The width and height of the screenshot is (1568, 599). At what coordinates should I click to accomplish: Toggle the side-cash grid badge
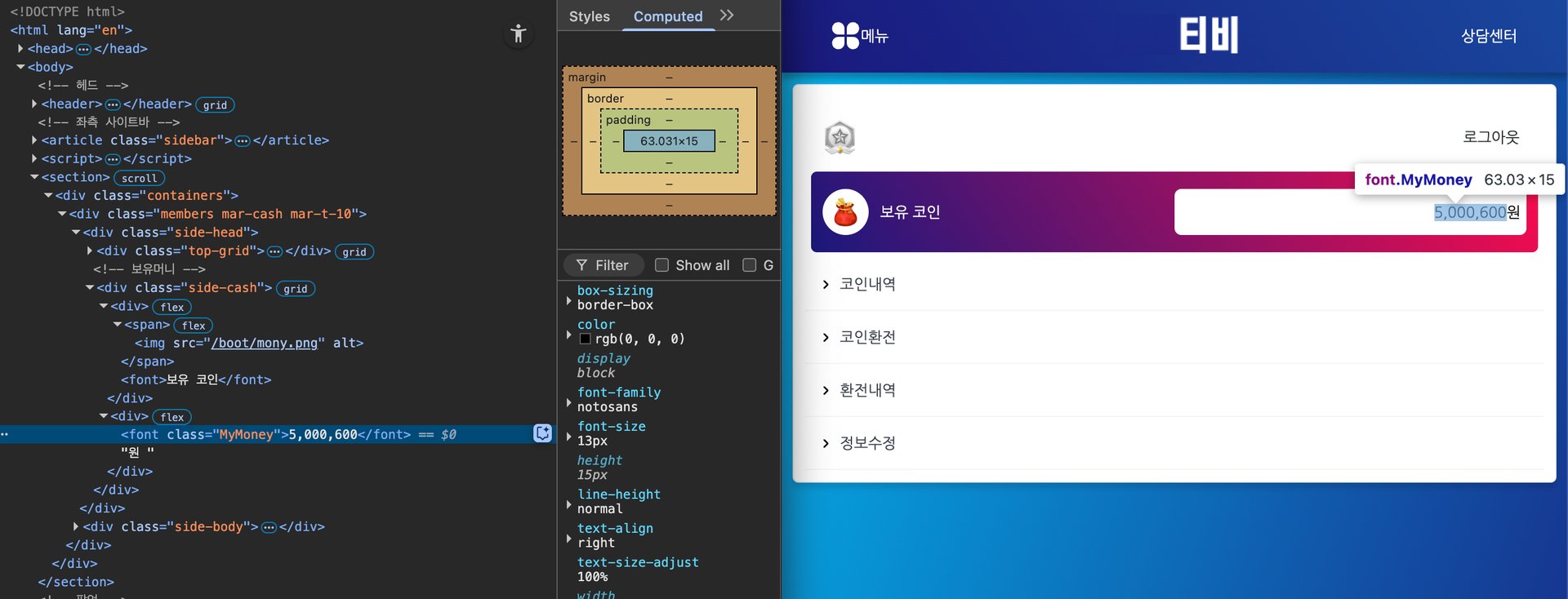click(296, 288)
